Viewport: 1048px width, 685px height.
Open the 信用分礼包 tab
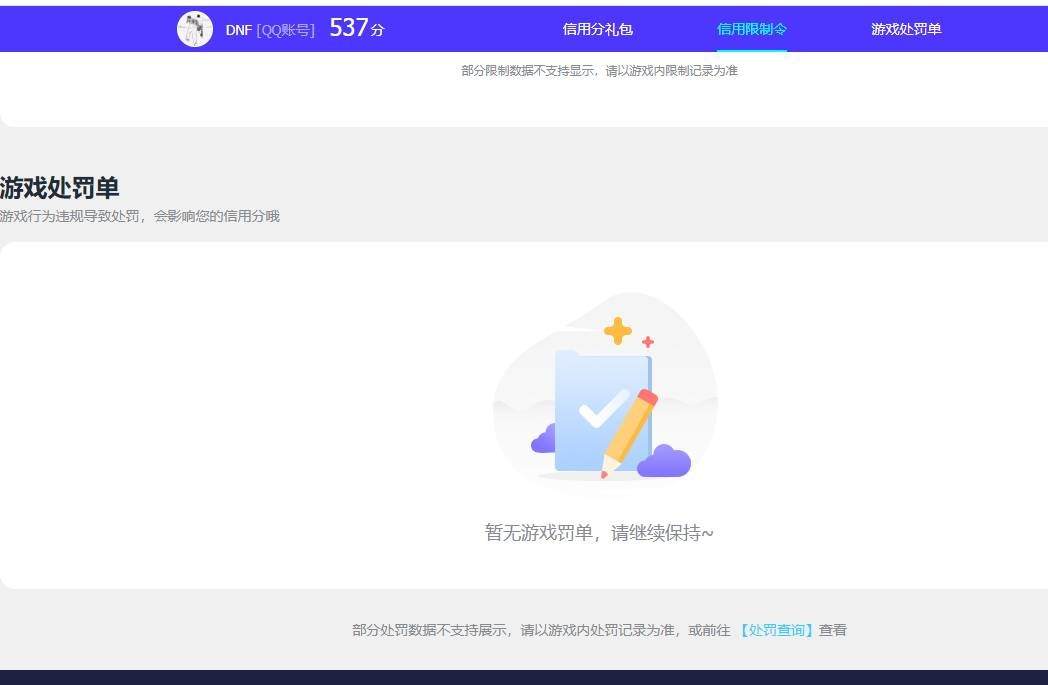coord(598,29)
